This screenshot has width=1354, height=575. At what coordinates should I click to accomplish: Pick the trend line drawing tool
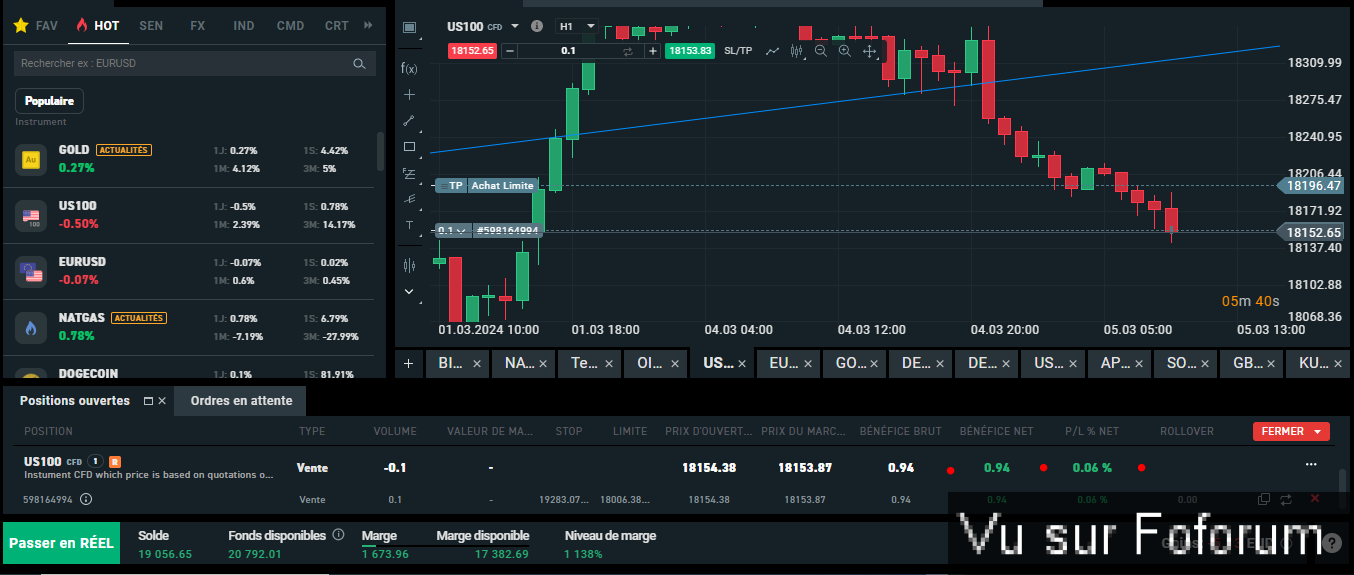409,120
